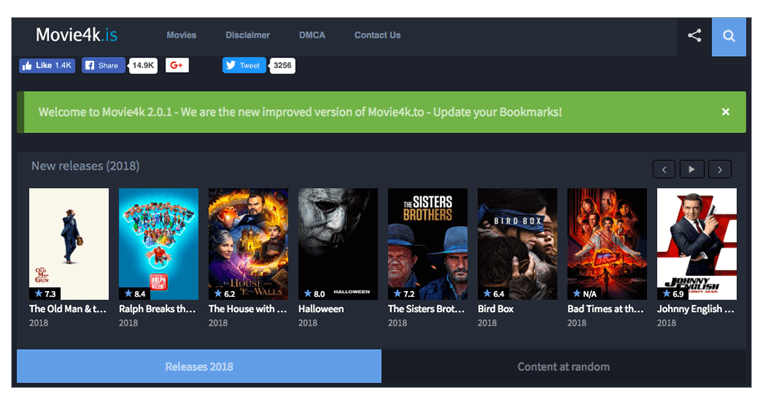Open The House with a Clock poster
The image size is (776, 406).
pyautogui.click(x=248, y=244)
